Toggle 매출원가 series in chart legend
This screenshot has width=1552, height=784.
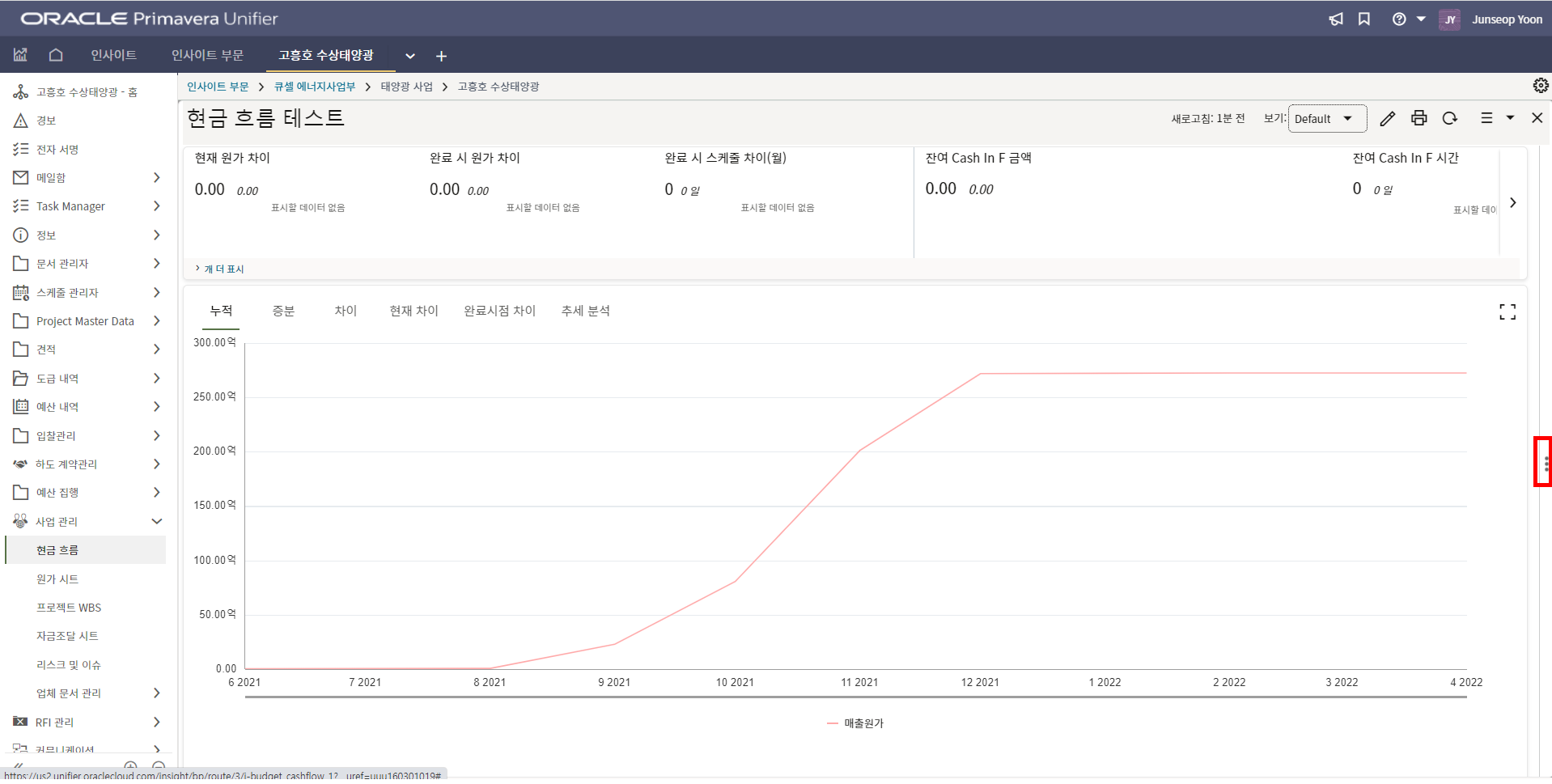[x=855, y=723]
